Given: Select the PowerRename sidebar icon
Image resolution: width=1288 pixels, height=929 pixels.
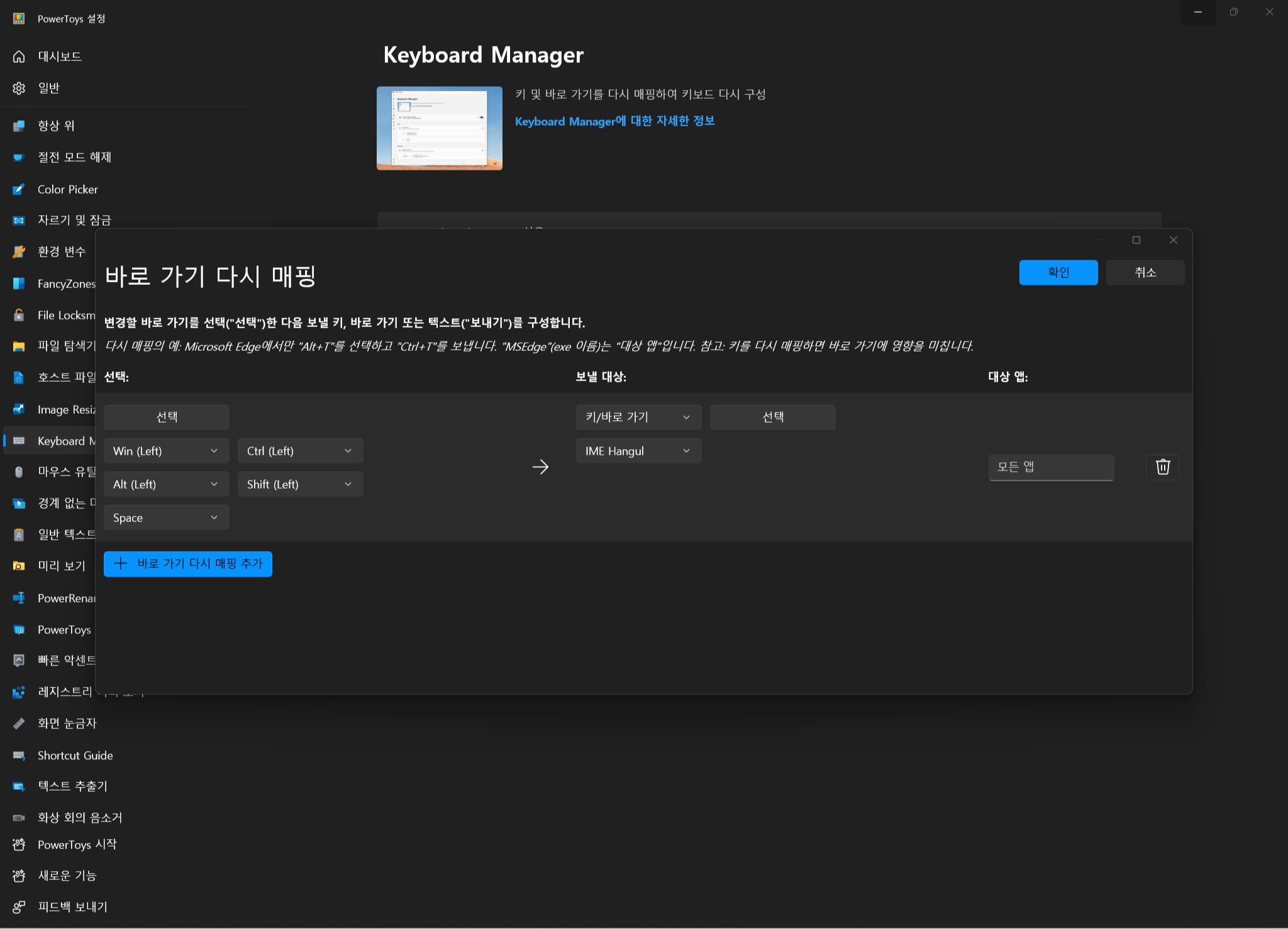Looking at the screenshot, I should coord(19,598).
